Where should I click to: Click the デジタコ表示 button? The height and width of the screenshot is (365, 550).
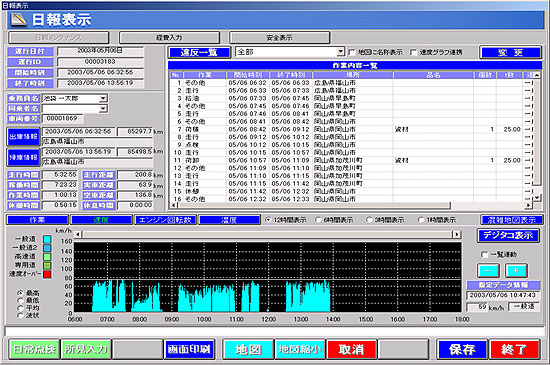point(508,235)
